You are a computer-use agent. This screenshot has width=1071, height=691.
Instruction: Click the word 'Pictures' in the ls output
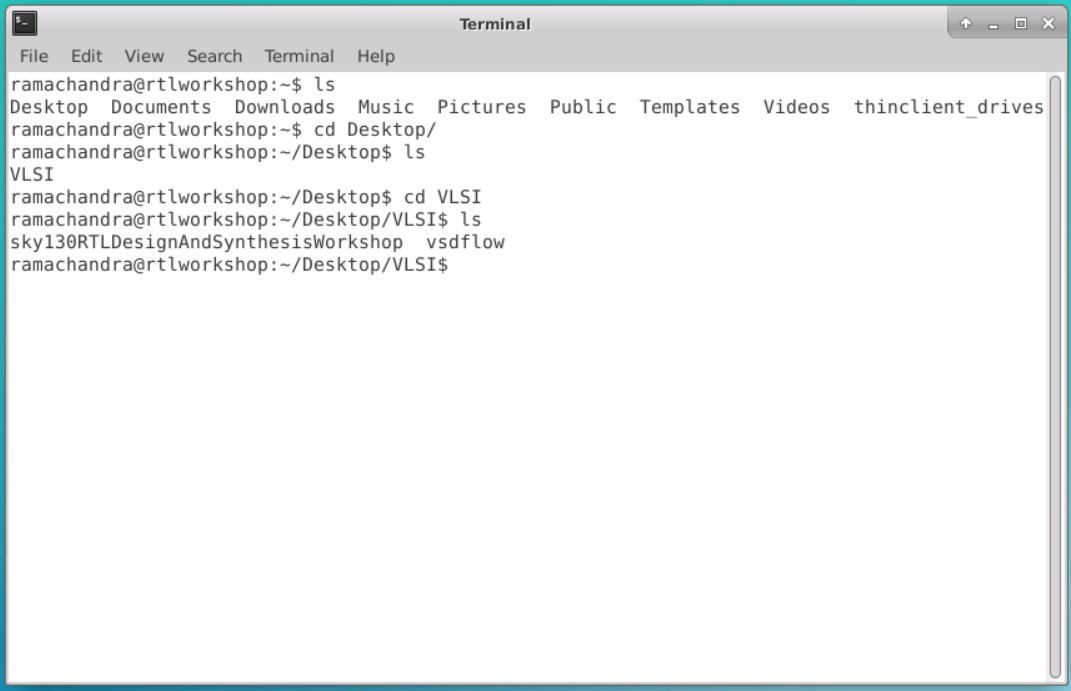pyautogui.click(x=483, y=107)
